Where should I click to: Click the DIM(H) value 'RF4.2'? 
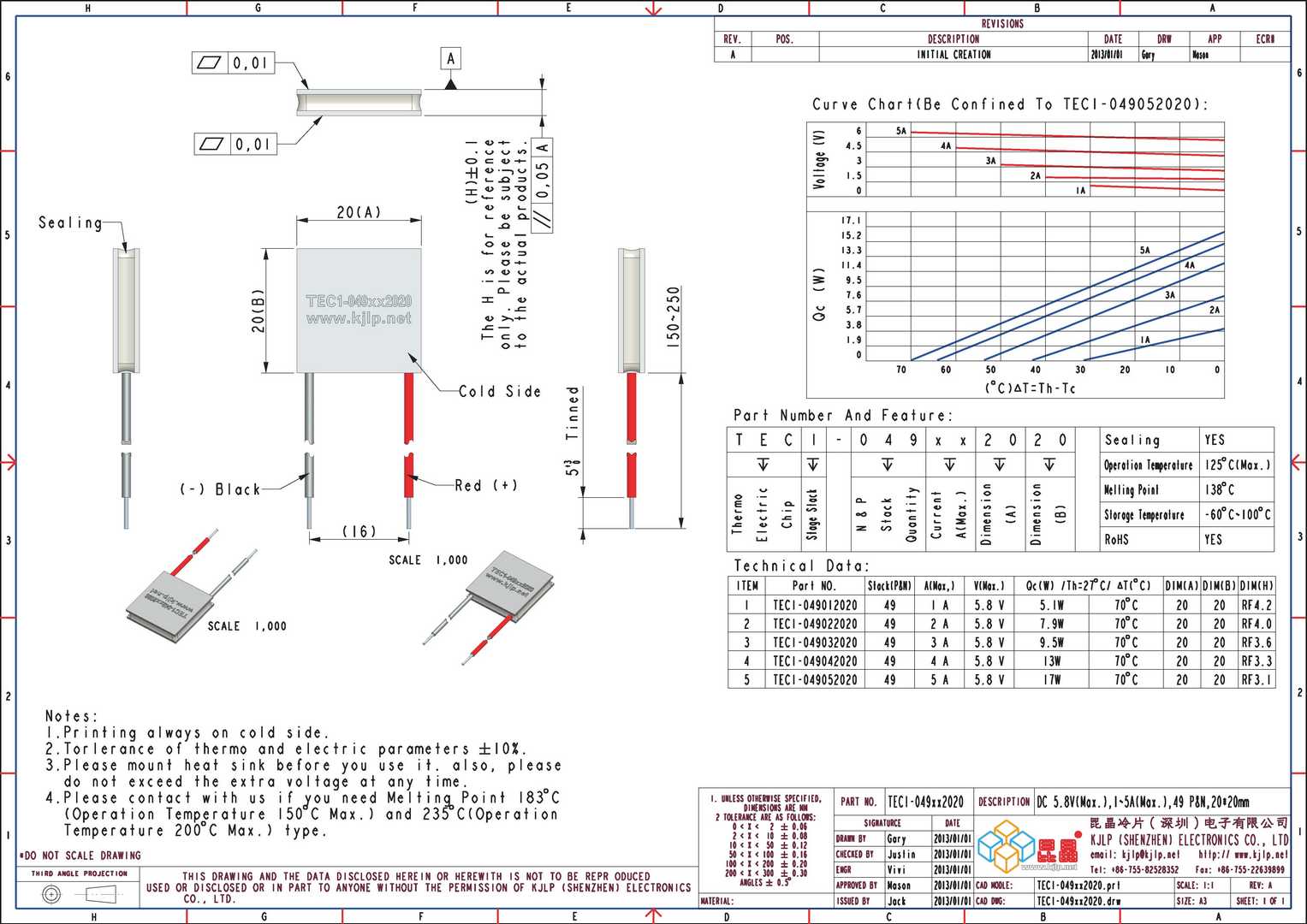[1257, 605]
